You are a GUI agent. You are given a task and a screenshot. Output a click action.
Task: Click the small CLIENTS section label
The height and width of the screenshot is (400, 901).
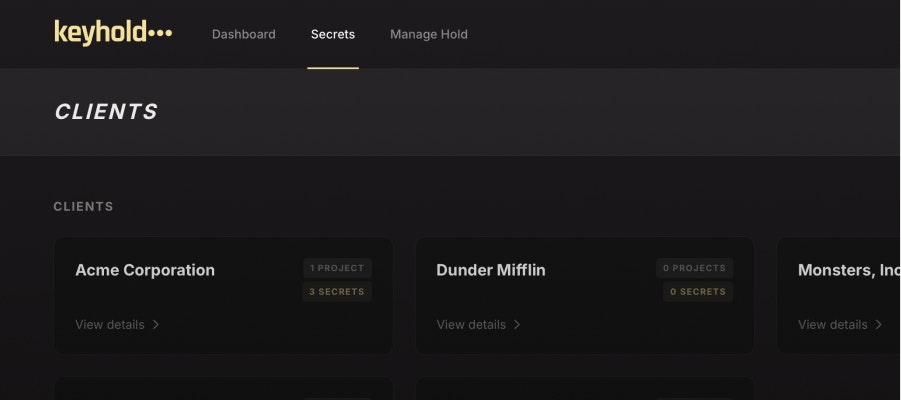pos(83,206)
